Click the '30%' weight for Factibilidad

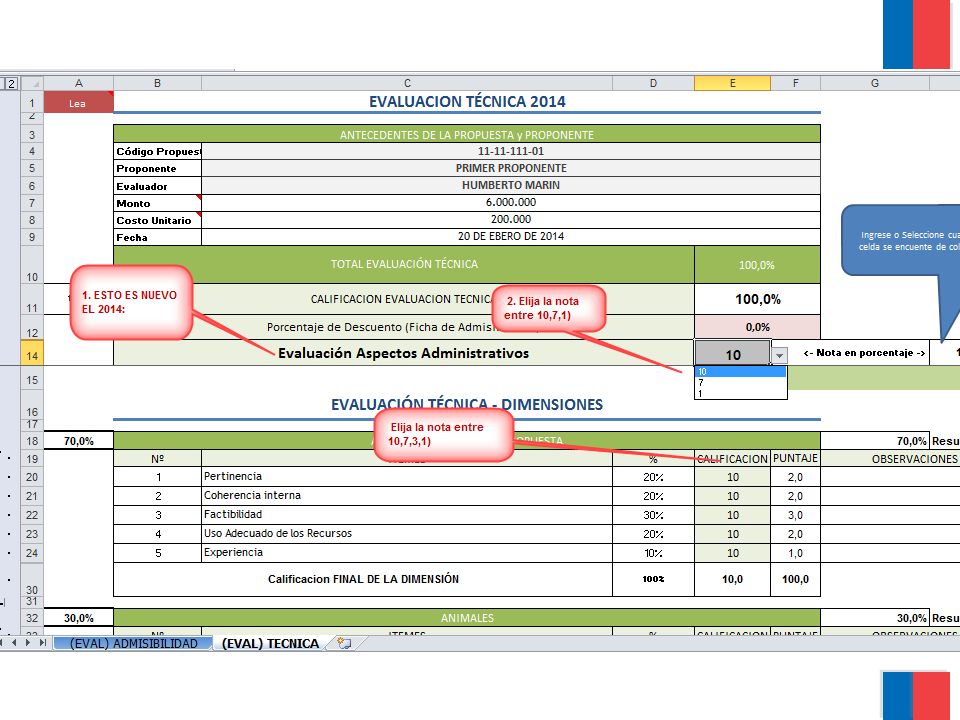653,515
